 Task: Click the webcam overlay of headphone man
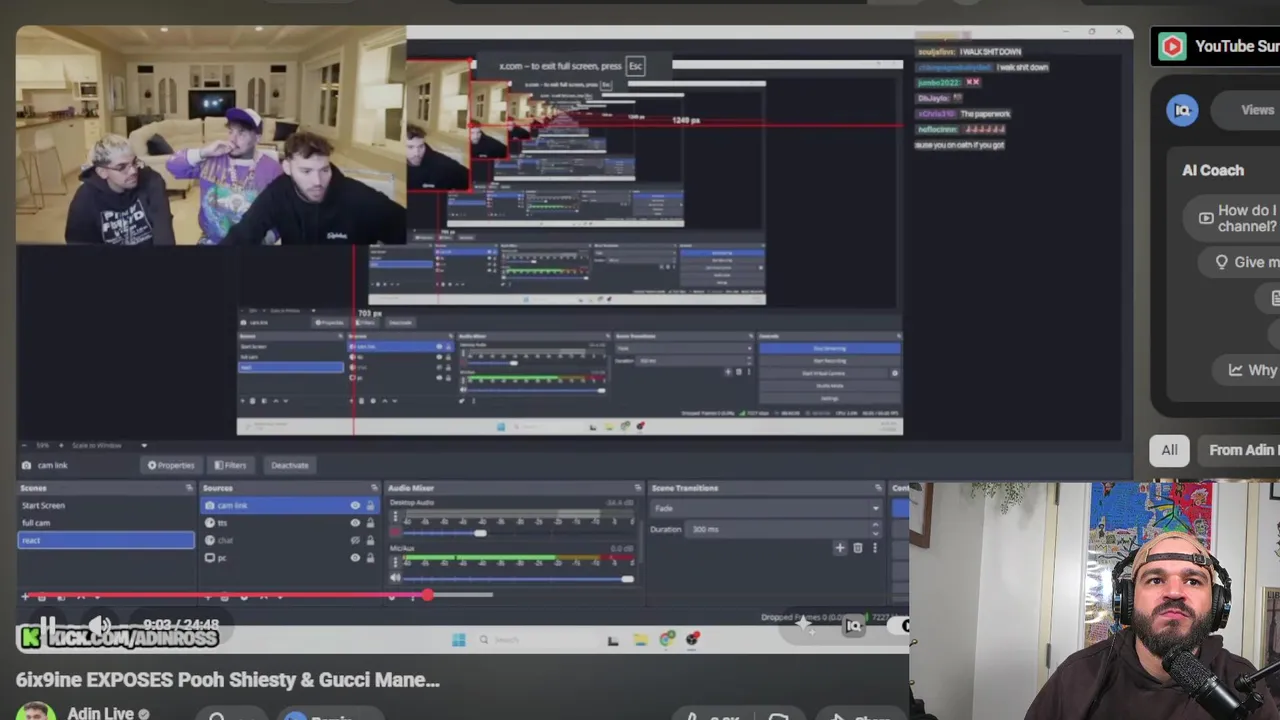click(1095, 601)
